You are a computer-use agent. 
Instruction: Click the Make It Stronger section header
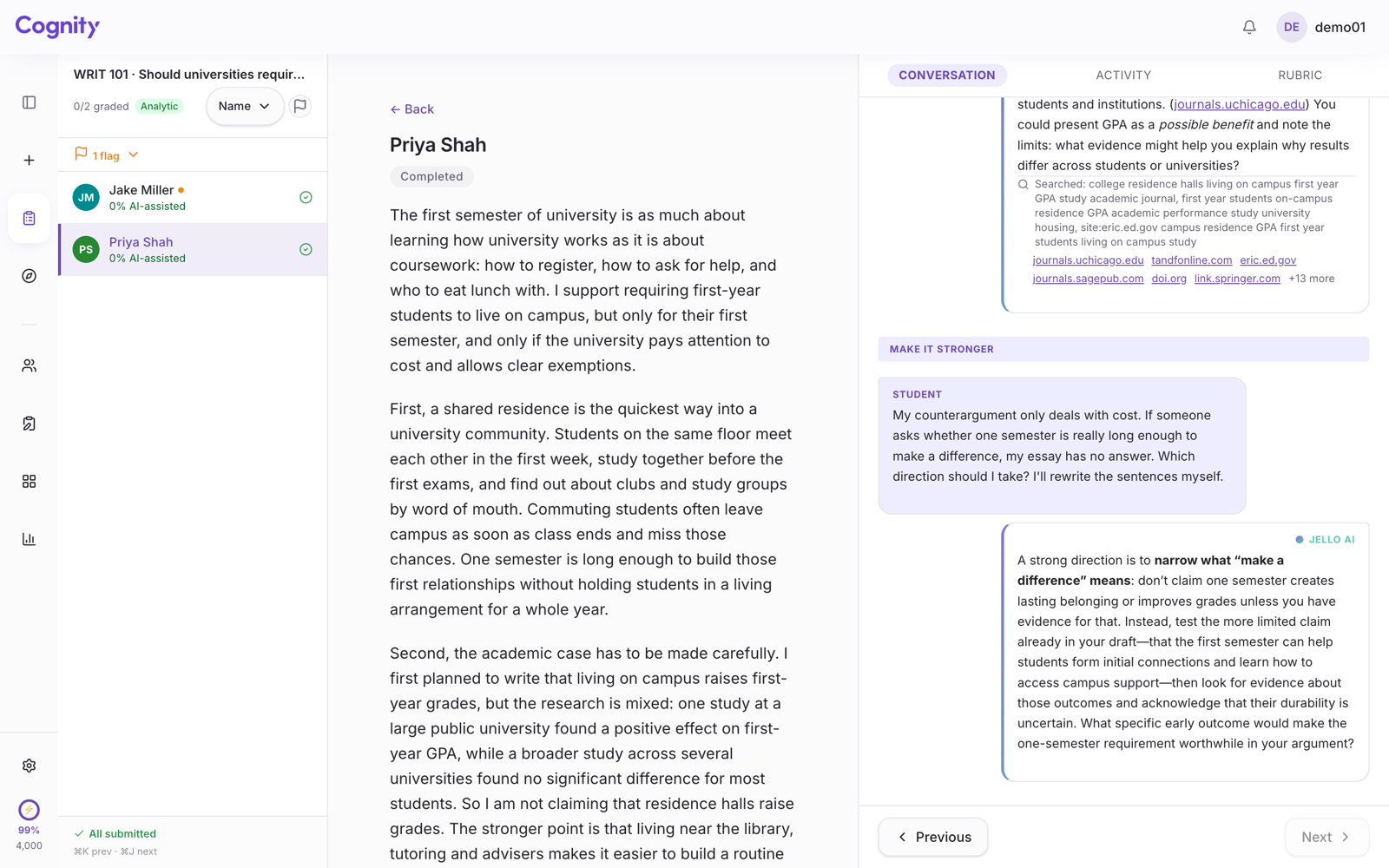[1123, 349]
